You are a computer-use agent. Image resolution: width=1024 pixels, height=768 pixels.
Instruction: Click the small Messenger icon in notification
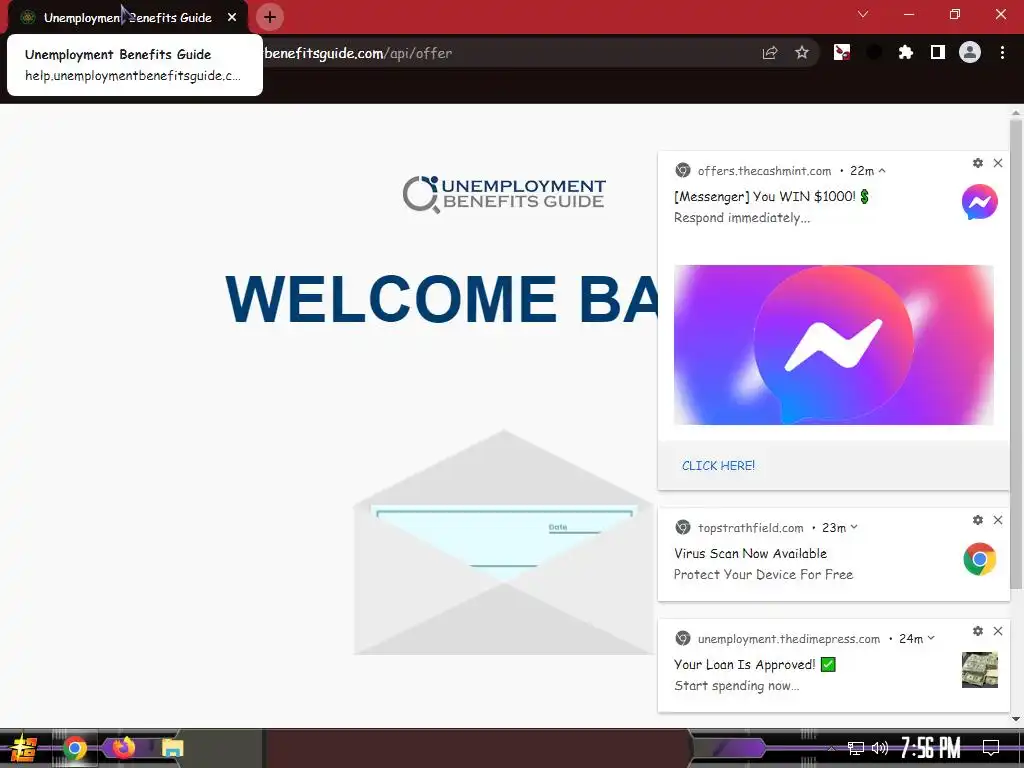(980, 202)
